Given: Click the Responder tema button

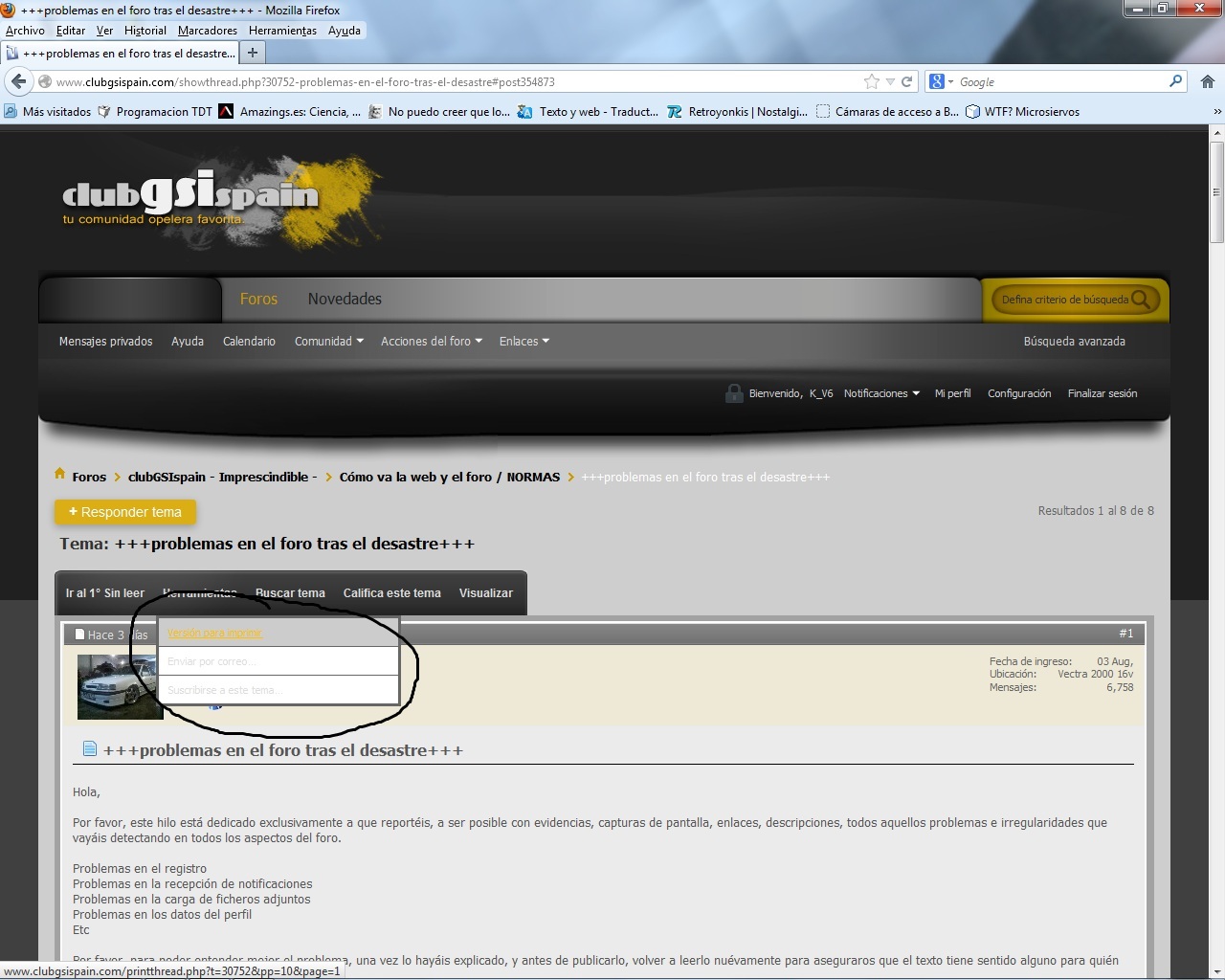Looking at the screenshot, I should click(x=125, y=513).
